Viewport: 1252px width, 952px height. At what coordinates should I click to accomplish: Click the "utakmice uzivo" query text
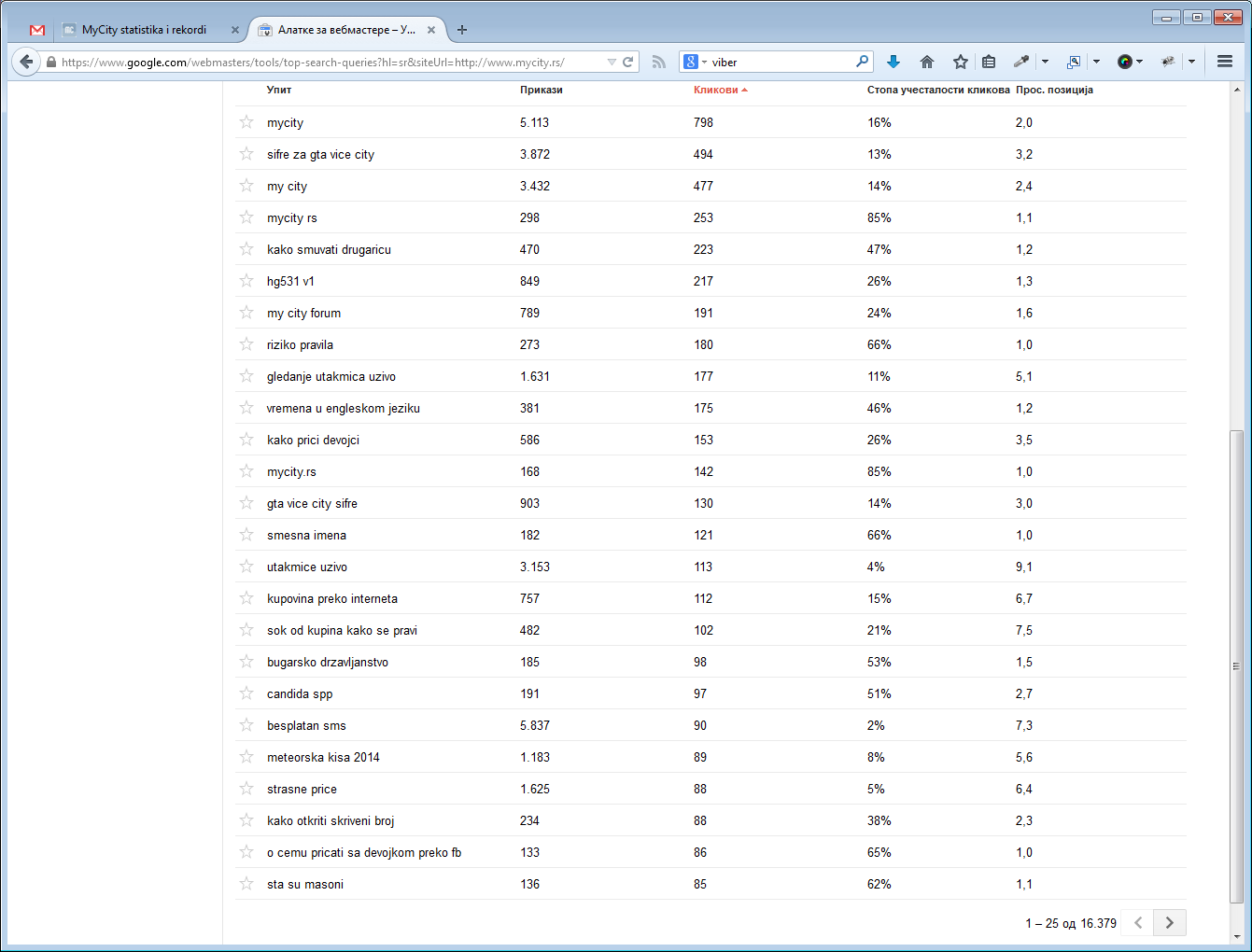[x=307, y=567]
